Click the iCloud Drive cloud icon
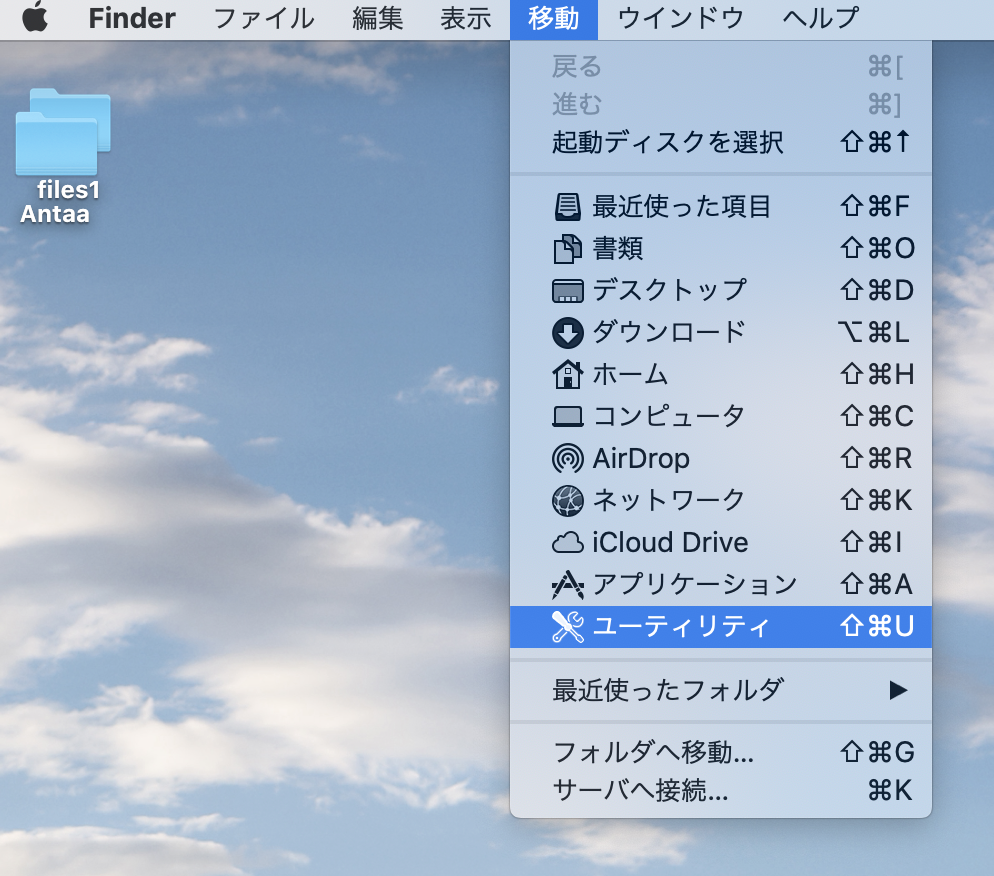994x876 pixels. click(567, 543)
